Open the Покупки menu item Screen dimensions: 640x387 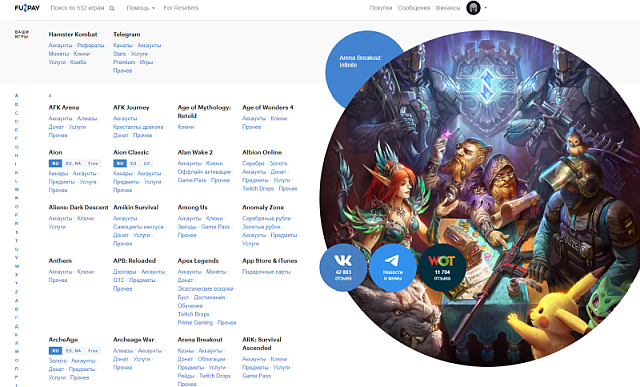click(381, 8)
